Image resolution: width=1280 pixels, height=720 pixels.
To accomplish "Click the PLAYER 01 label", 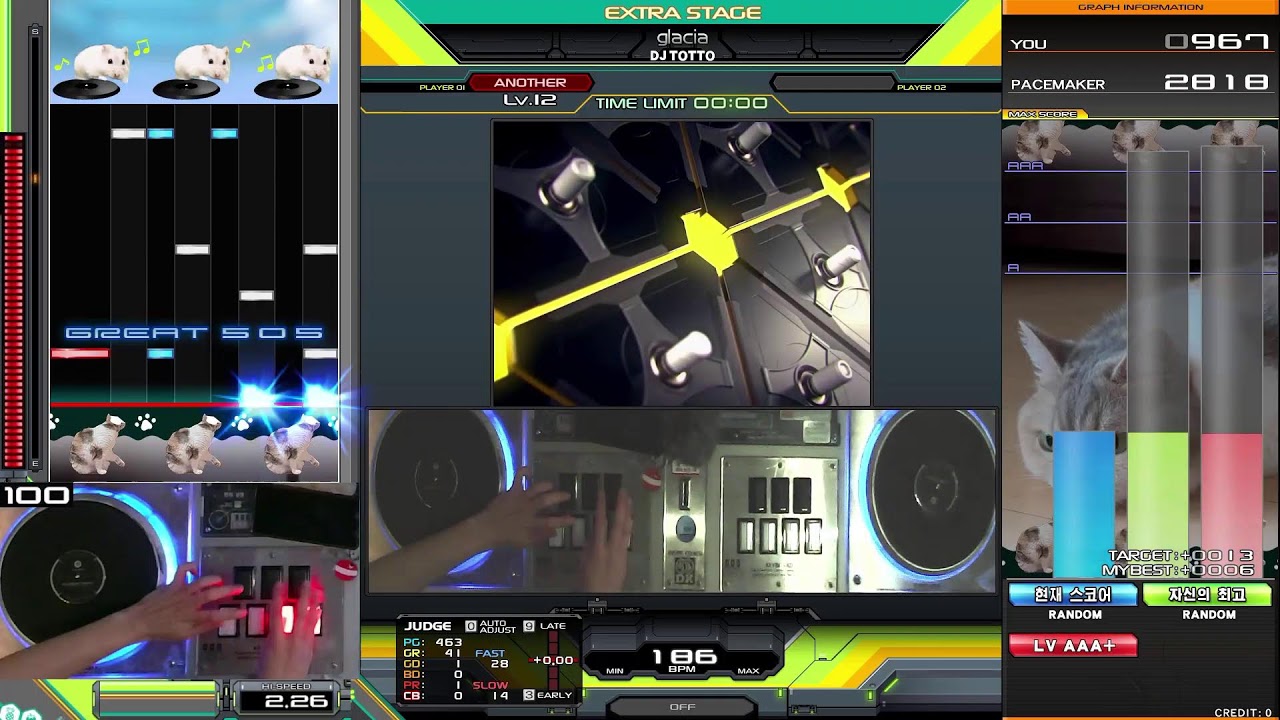I will point(442,88).
